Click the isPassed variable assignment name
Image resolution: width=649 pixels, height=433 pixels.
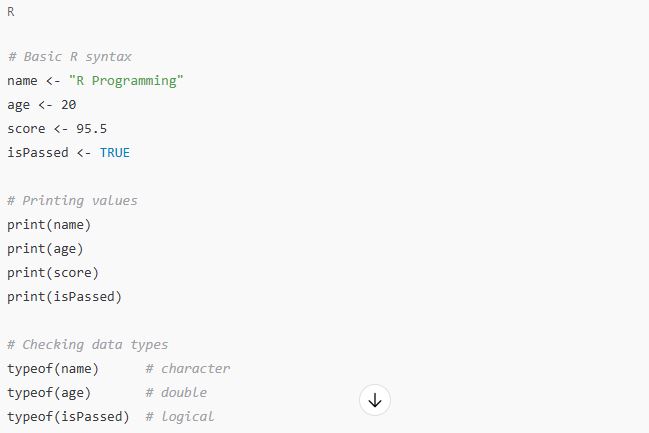[x=38, y=153]
